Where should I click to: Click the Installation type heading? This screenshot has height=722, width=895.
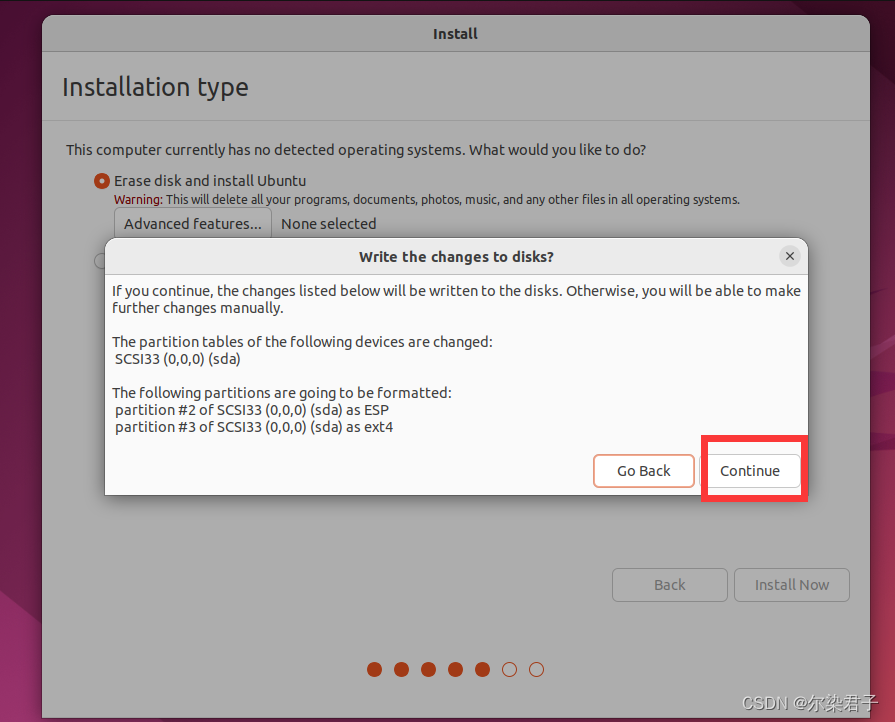tap(155, 87)
